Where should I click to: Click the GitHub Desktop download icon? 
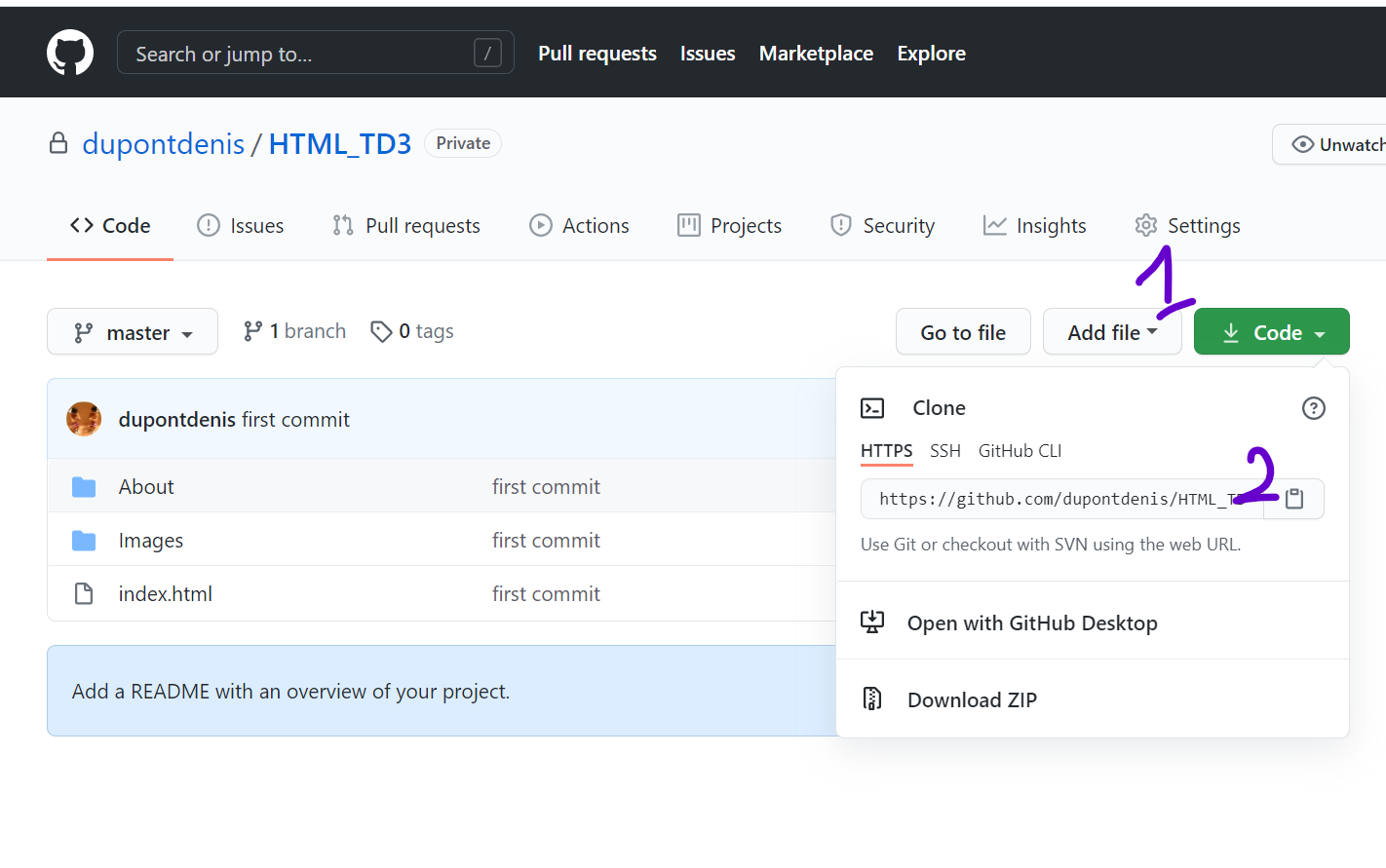[x=872, y=622]
